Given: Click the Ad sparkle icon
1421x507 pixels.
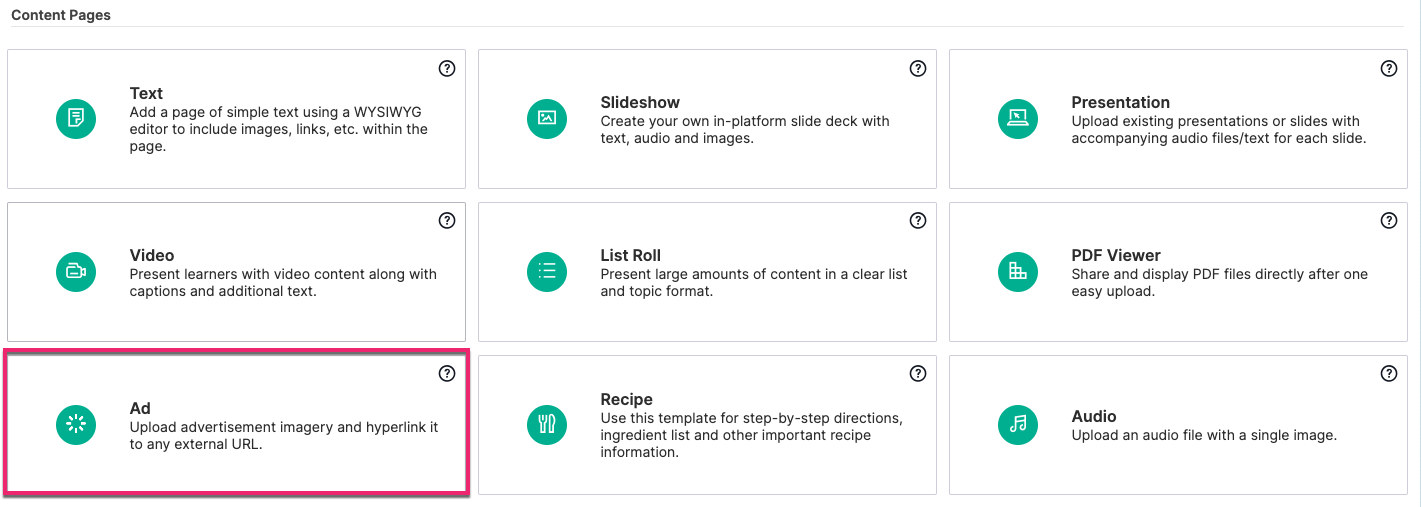Looking at the screenshot, I should (x=76, y=424).
